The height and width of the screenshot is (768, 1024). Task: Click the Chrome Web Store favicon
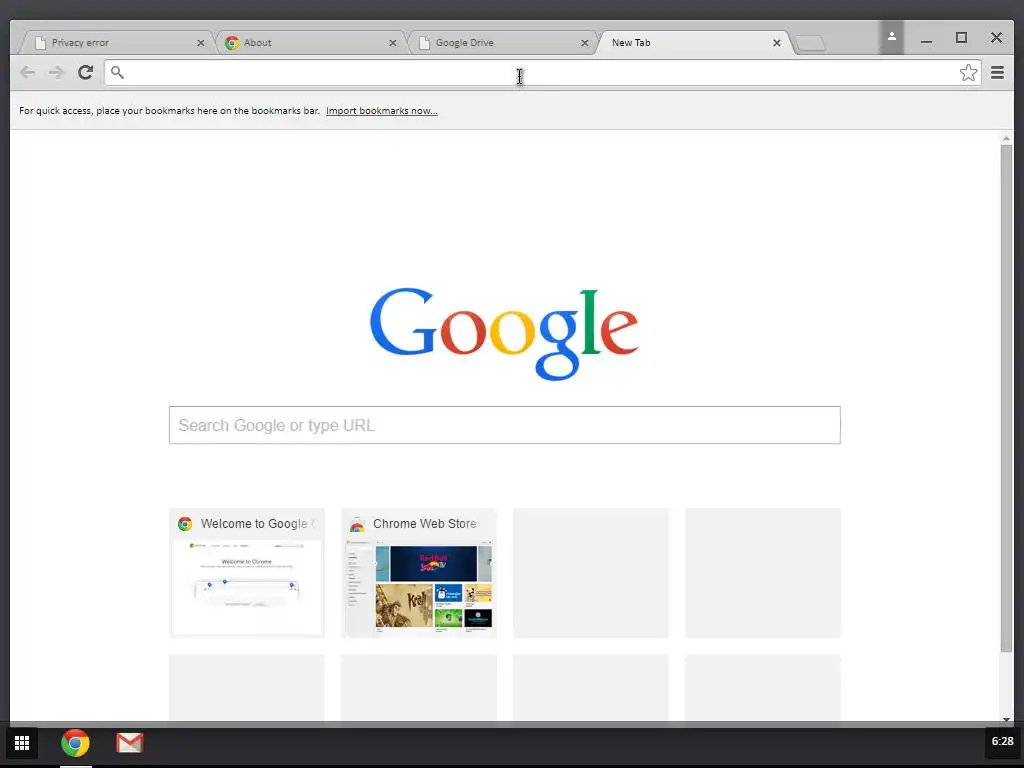pos(357,524)
